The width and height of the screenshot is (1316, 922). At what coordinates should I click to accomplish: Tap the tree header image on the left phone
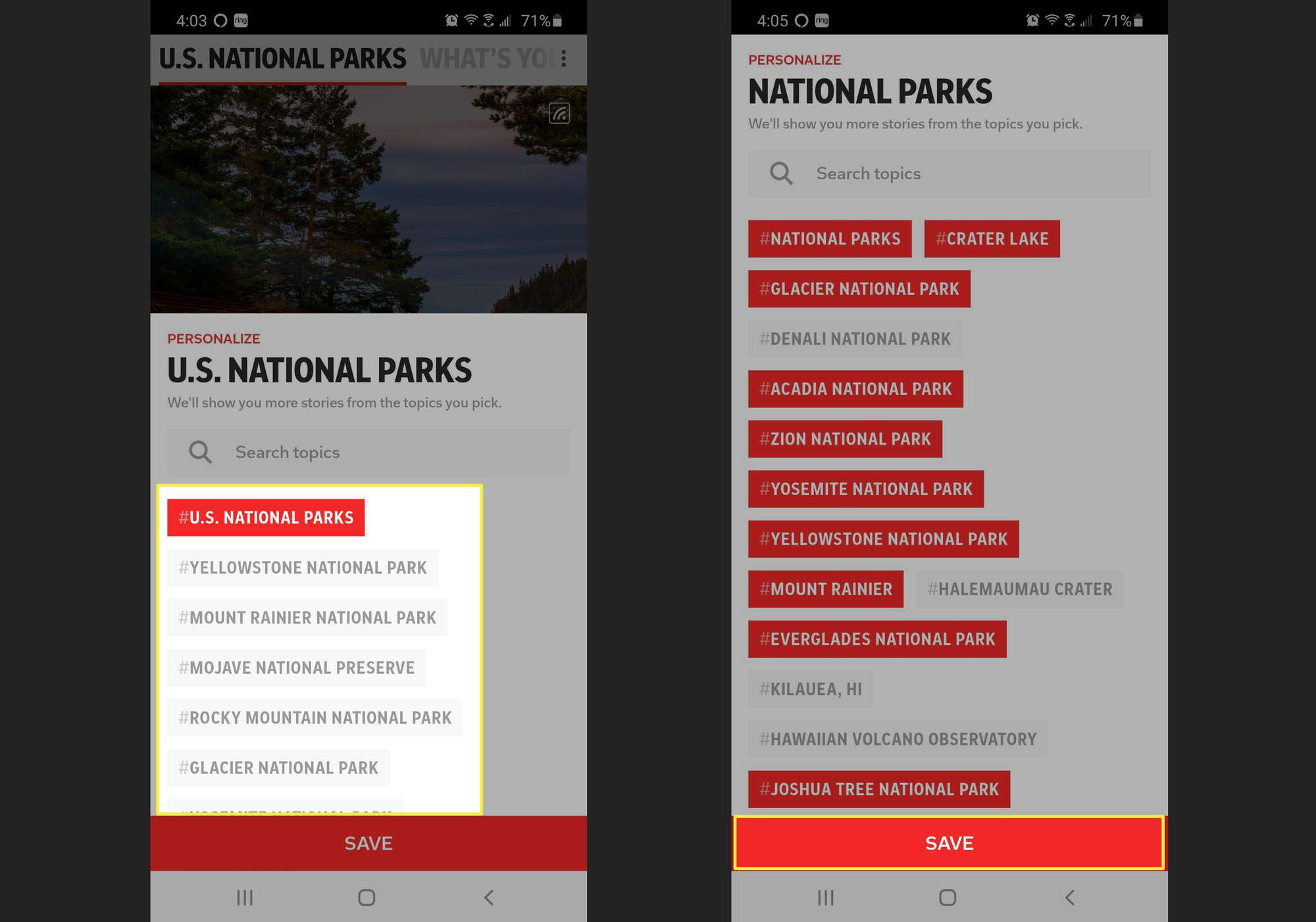[x=368, y=199]
